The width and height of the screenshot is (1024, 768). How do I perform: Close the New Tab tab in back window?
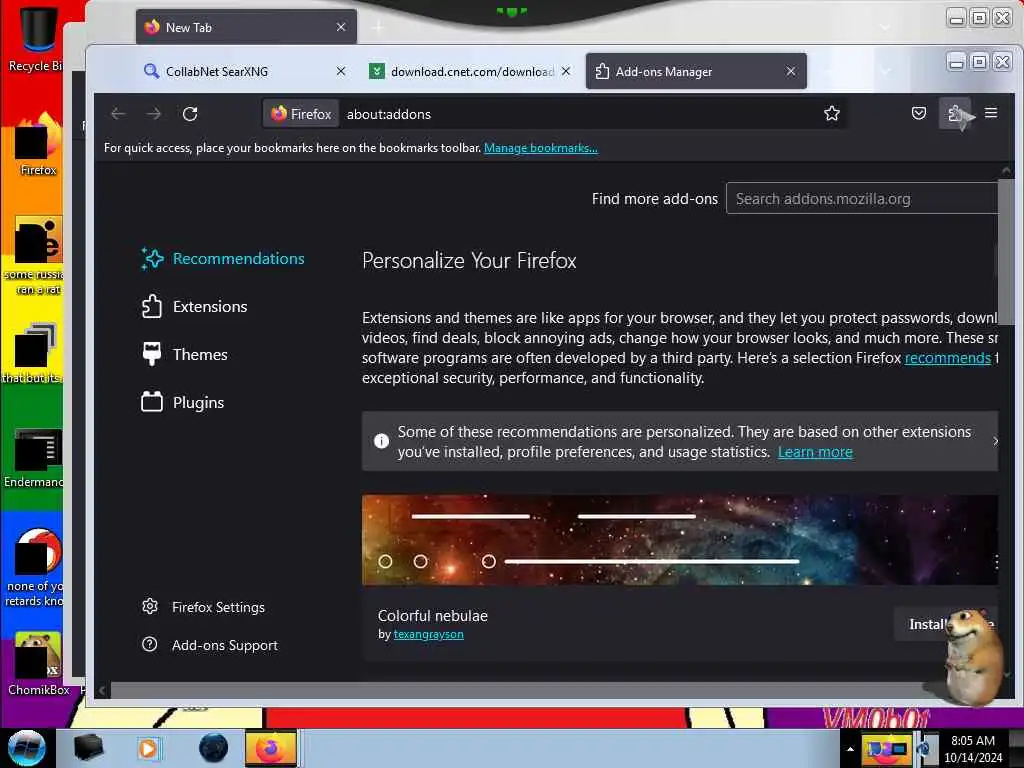click(x=341, y=27)
